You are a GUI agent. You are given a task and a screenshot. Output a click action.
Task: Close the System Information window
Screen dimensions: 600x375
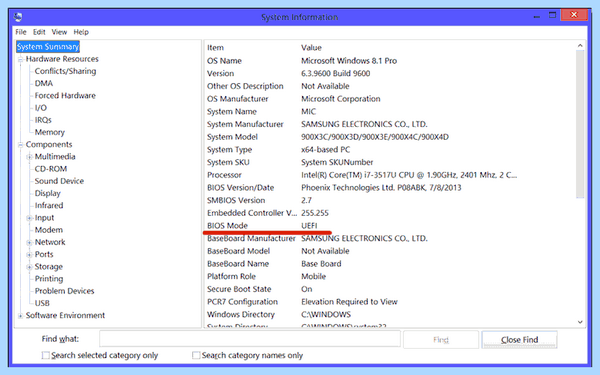pos(574,15)
